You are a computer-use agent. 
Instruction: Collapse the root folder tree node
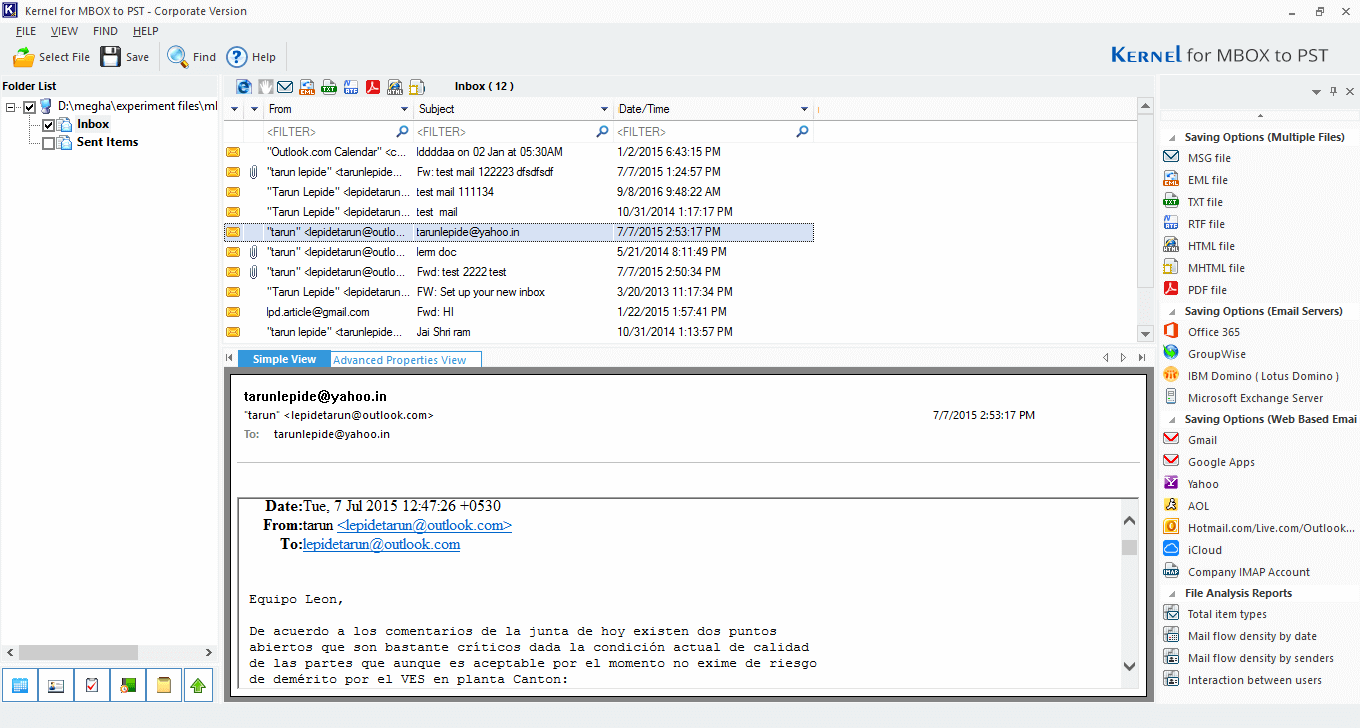click(x=11, y=107)
